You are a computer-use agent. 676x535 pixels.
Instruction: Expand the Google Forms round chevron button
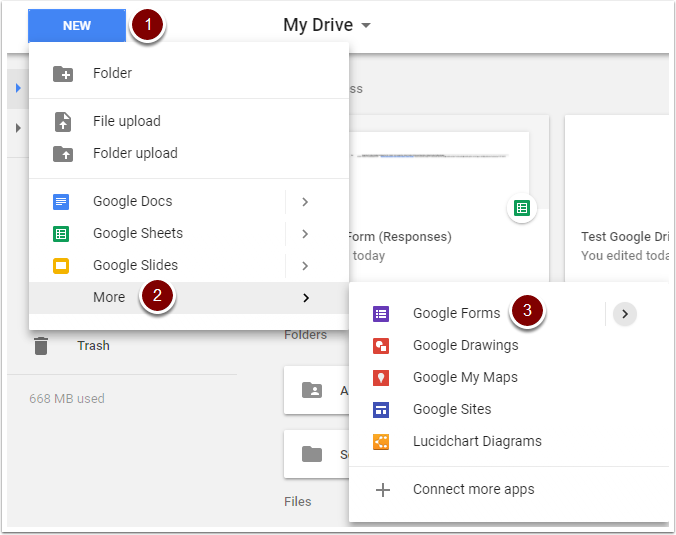pyautogui.click(x=625, y=314)
